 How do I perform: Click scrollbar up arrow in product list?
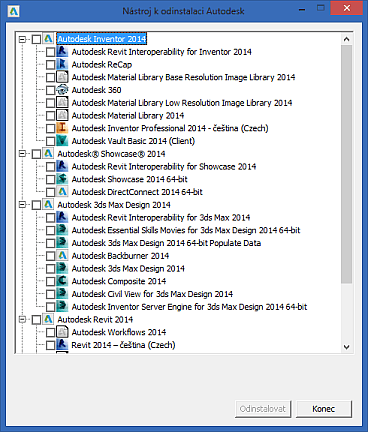pyautogui.click(x=346, y=39)
